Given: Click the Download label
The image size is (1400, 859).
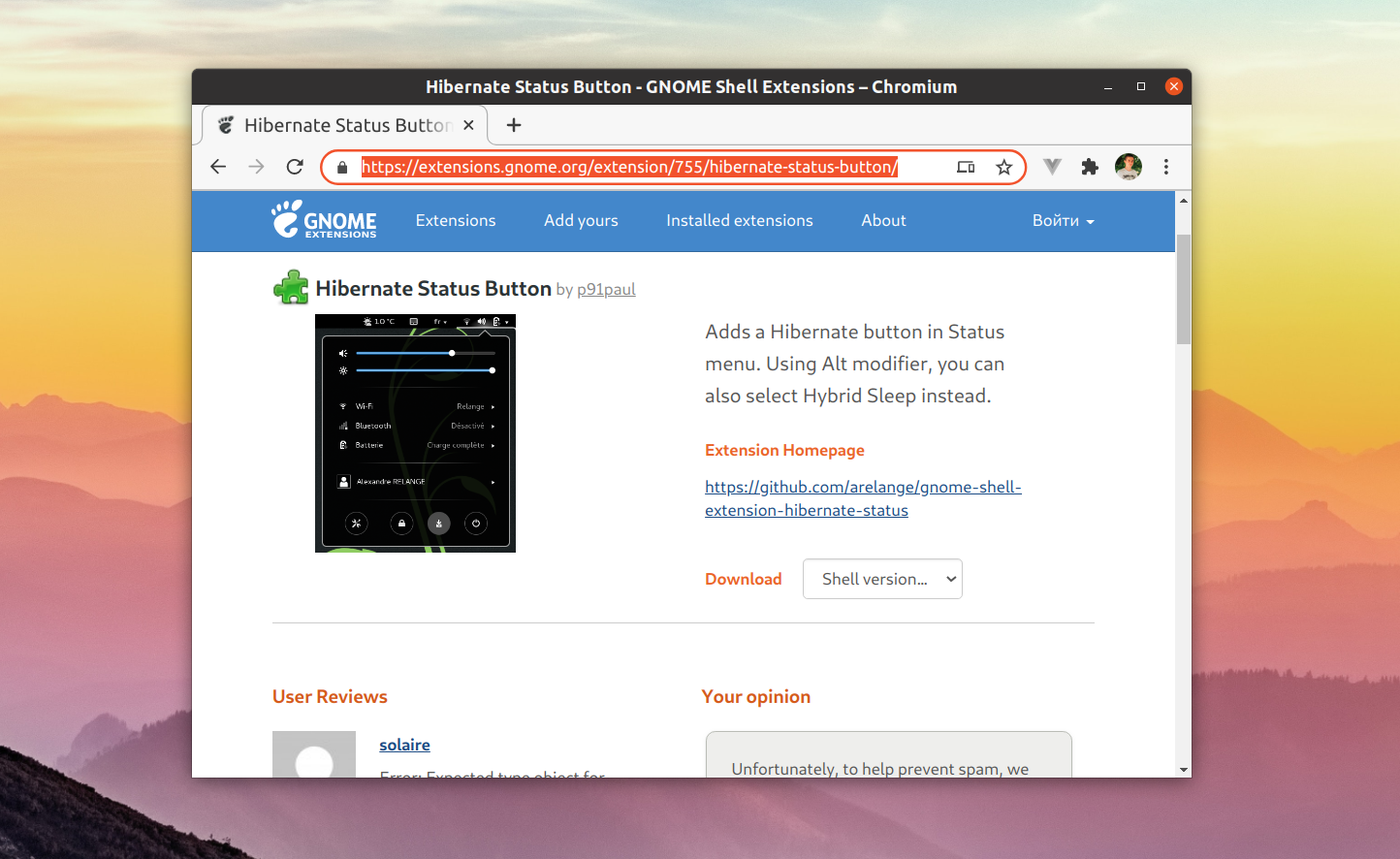Looking at the screenshot, I should 743,579.
